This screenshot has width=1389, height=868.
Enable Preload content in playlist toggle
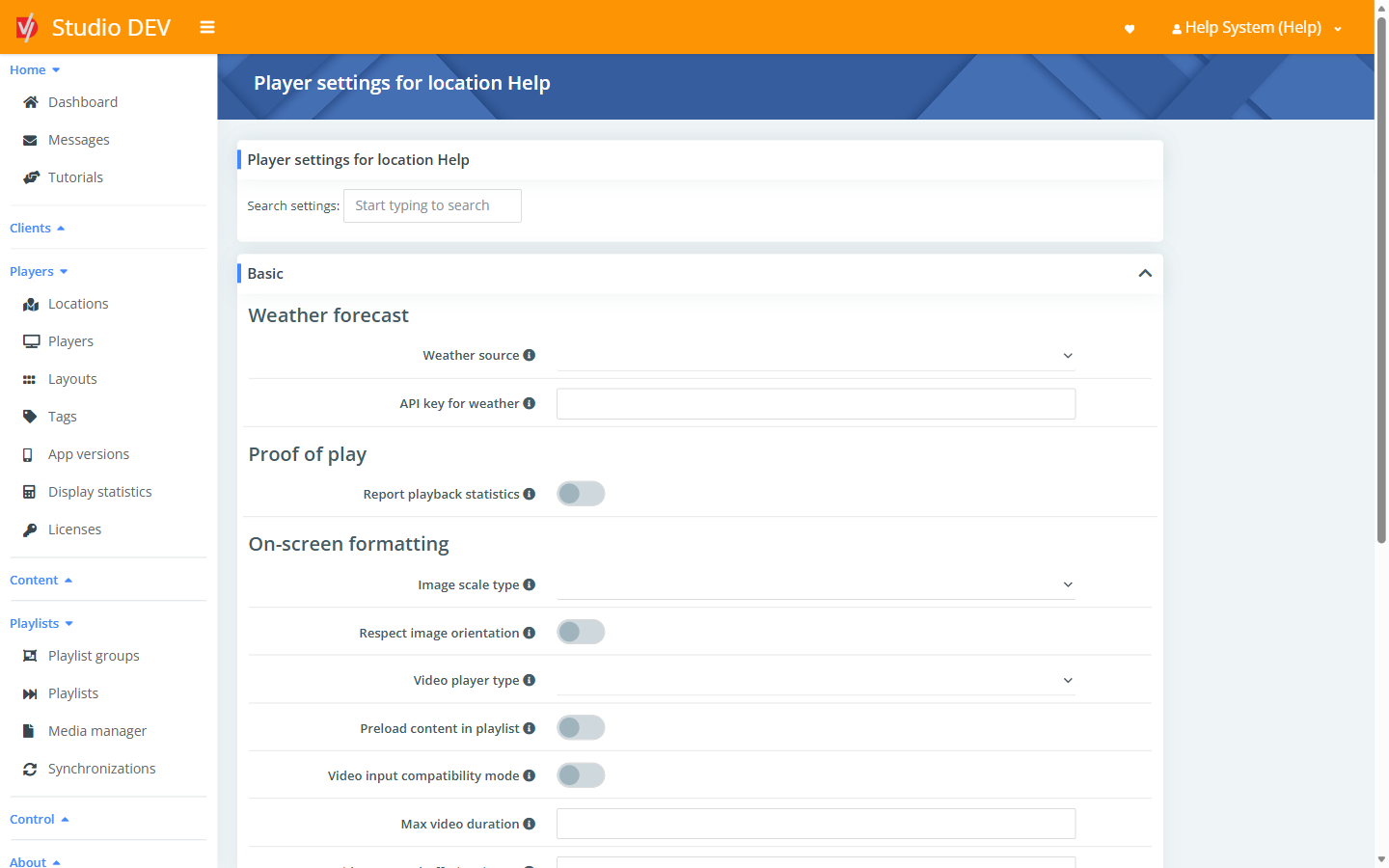click(581, 727)
